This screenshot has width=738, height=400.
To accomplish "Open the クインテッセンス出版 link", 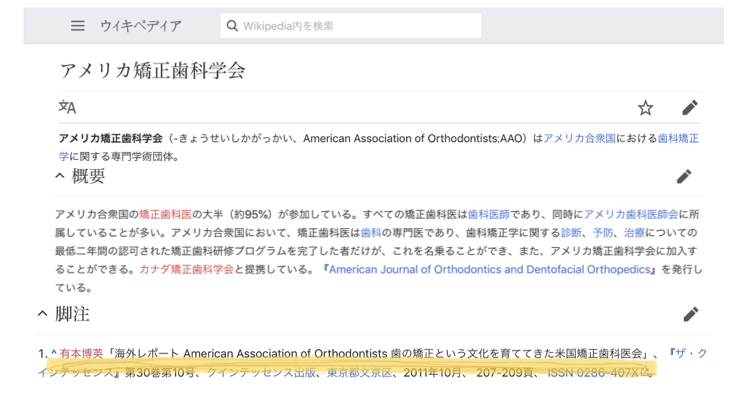I will point(261,373).
